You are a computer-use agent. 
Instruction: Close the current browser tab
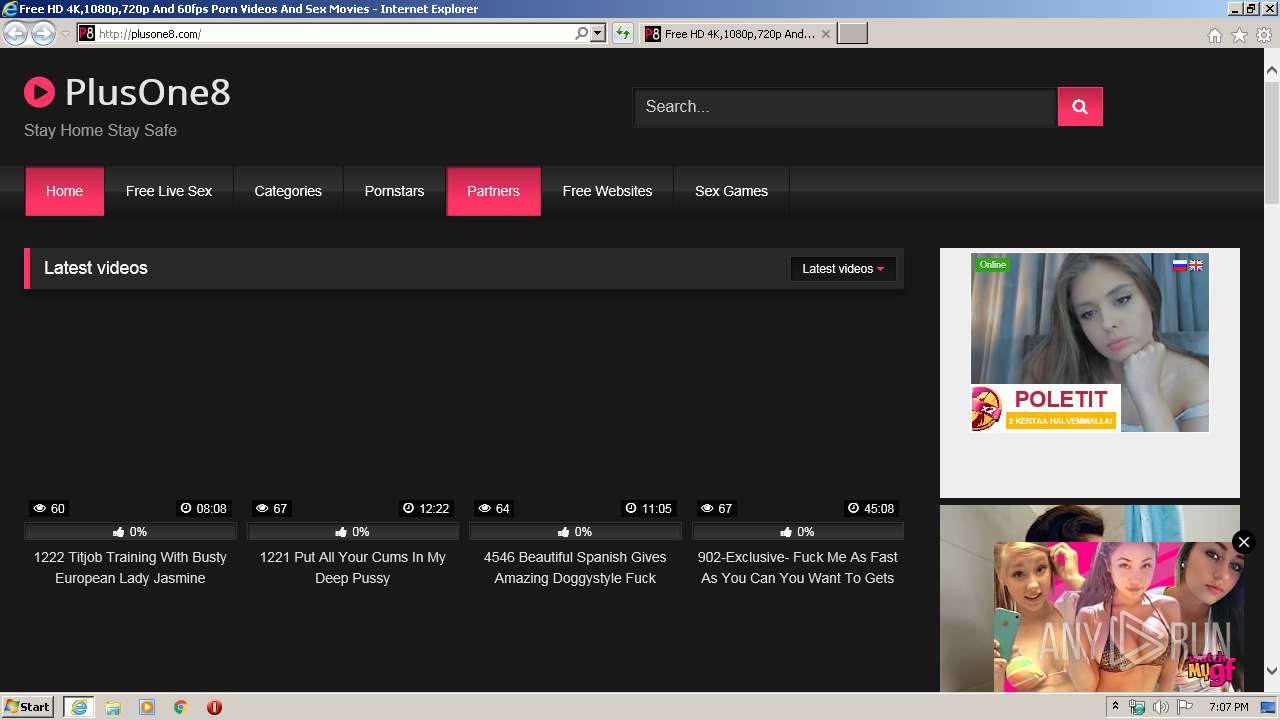point(825,34)
